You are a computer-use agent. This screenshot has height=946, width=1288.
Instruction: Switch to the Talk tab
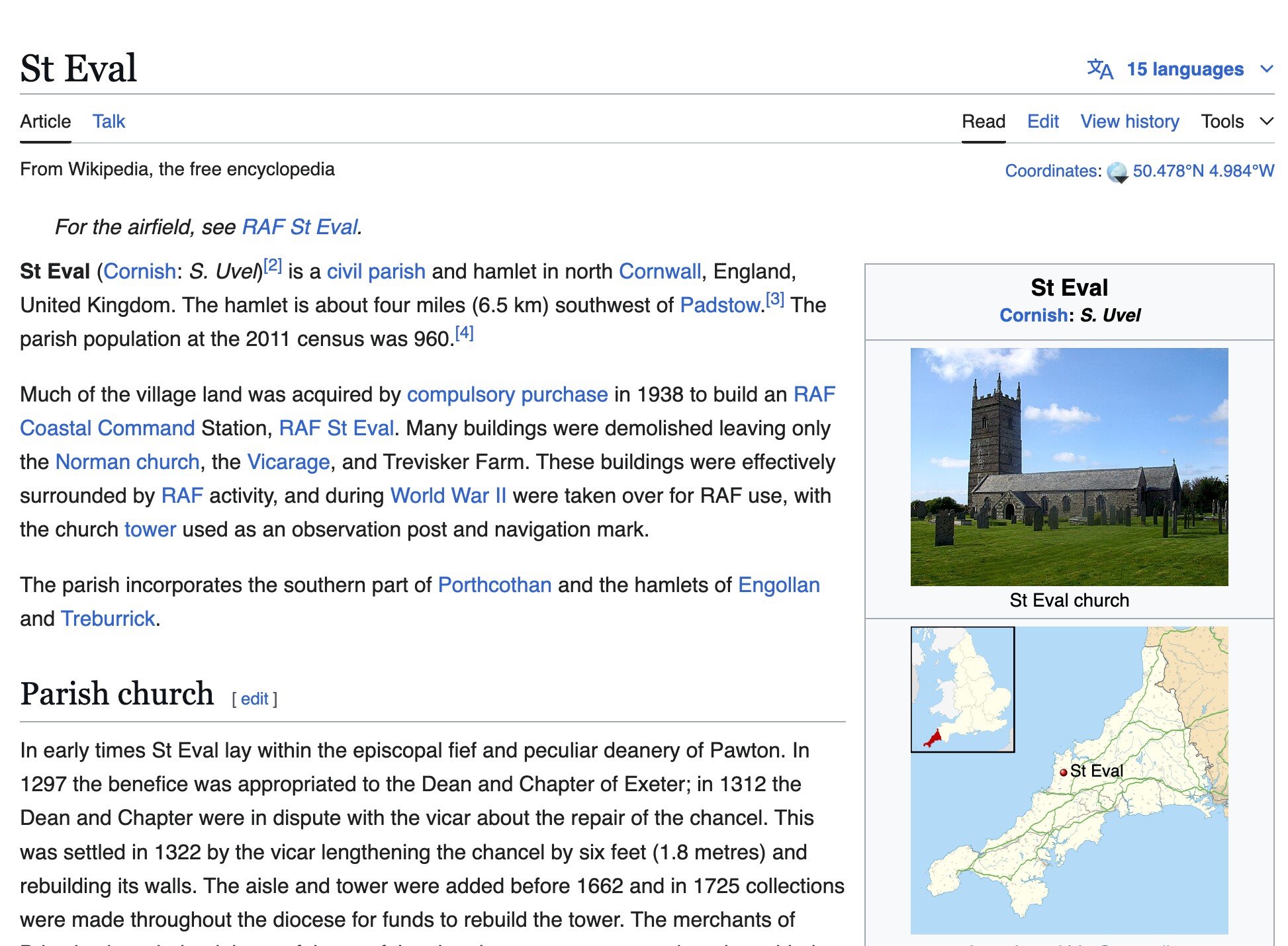tap(109, 122)
